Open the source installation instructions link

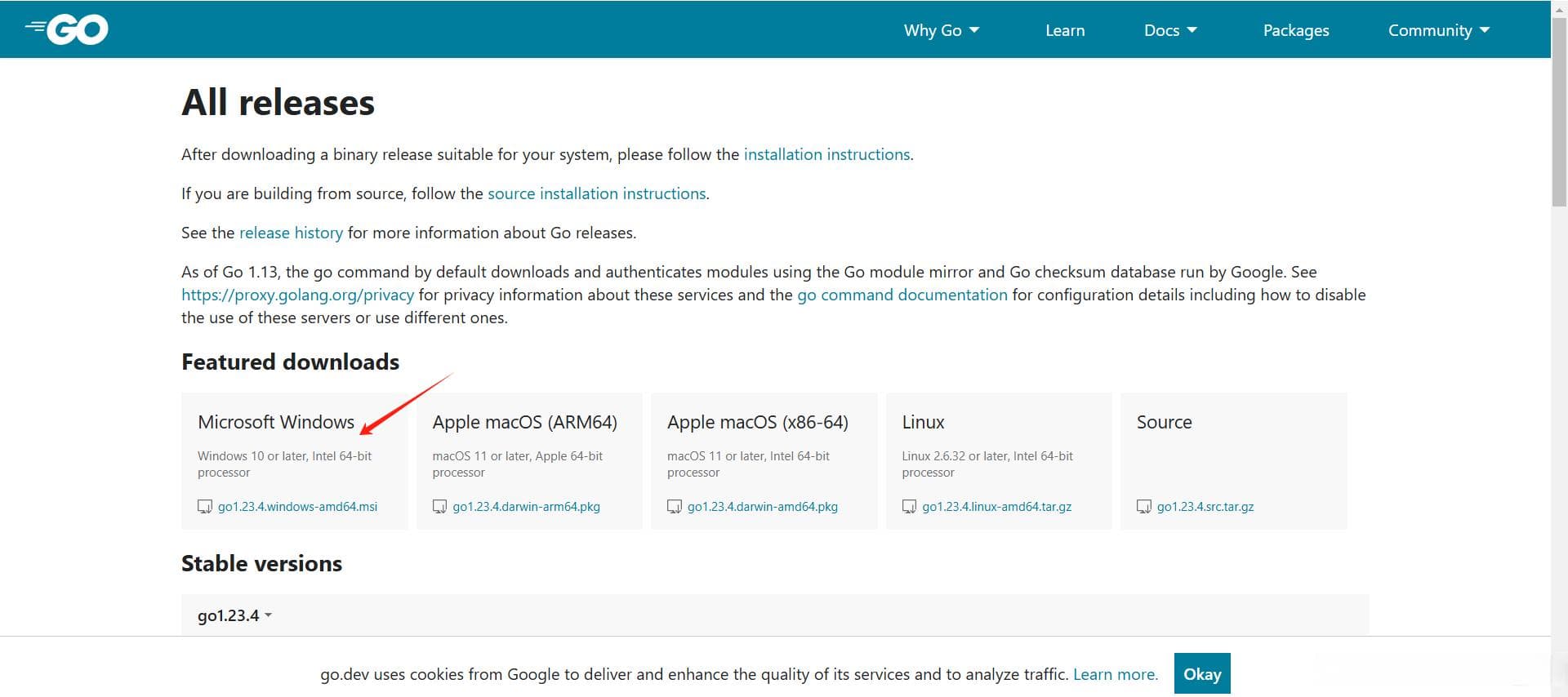597,193
